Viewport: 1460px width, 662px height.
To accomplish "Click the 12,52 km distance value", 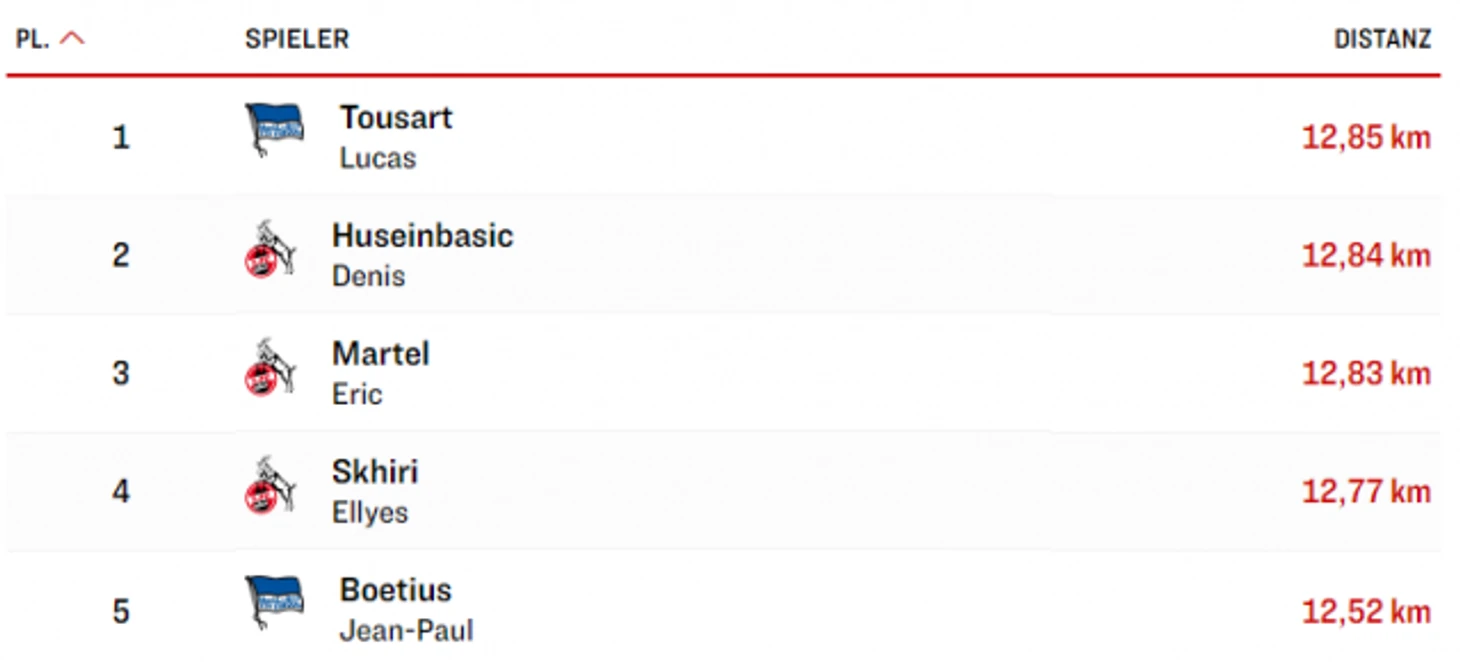I will 1366,611.
